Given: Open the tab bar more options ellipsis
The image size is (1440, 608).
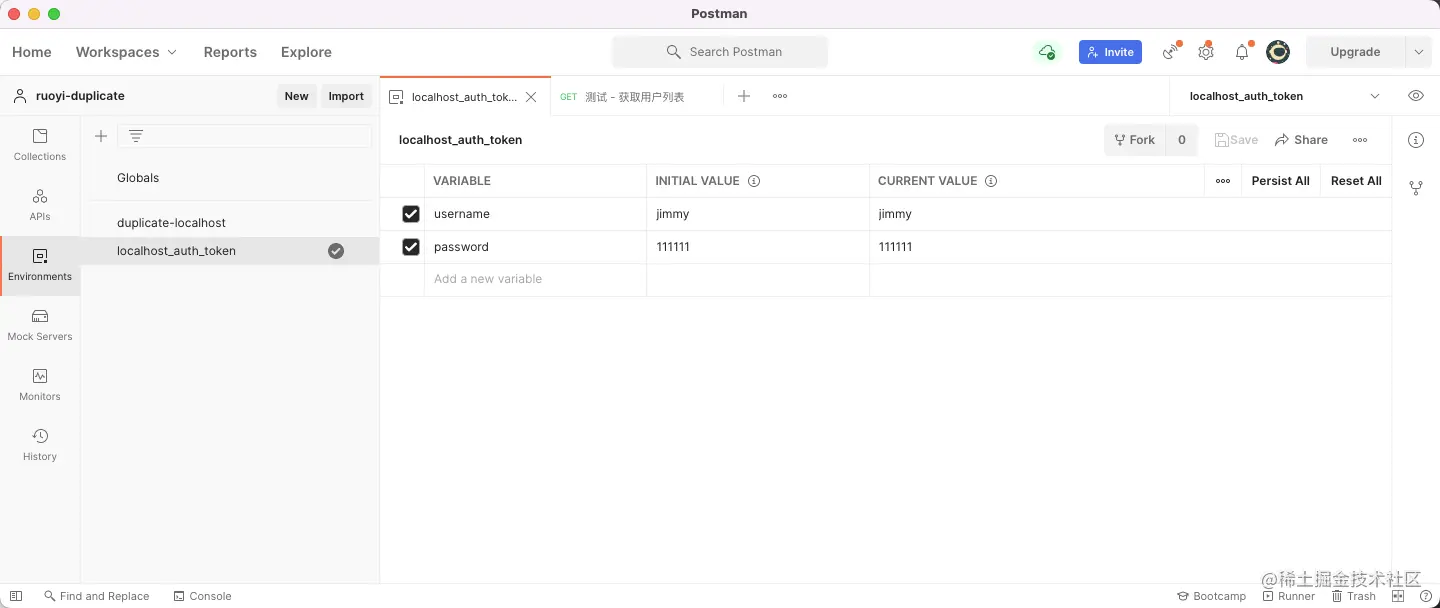Looking at the screenshot, I should [x=780, y=96].
